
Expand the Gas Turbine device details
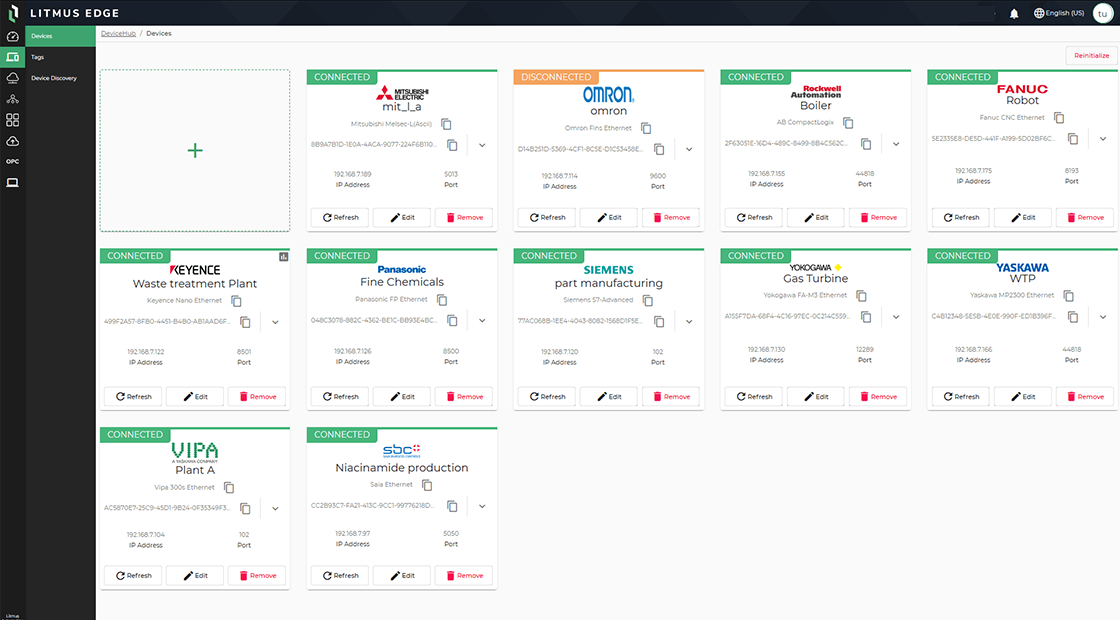896,316
